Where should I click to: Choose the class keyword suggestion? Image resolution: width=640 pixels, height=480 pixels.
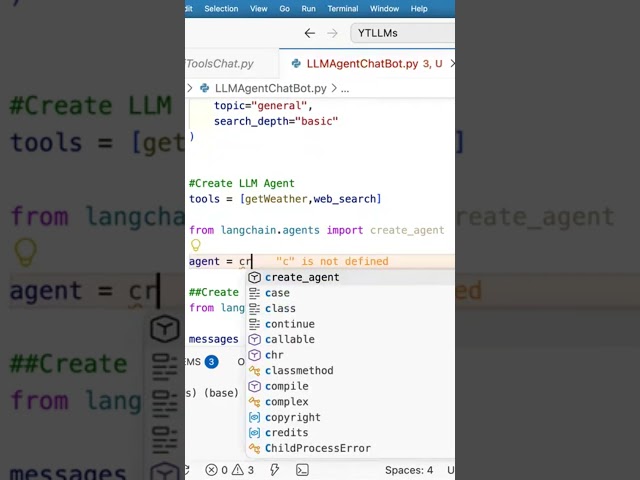[351, 309]
